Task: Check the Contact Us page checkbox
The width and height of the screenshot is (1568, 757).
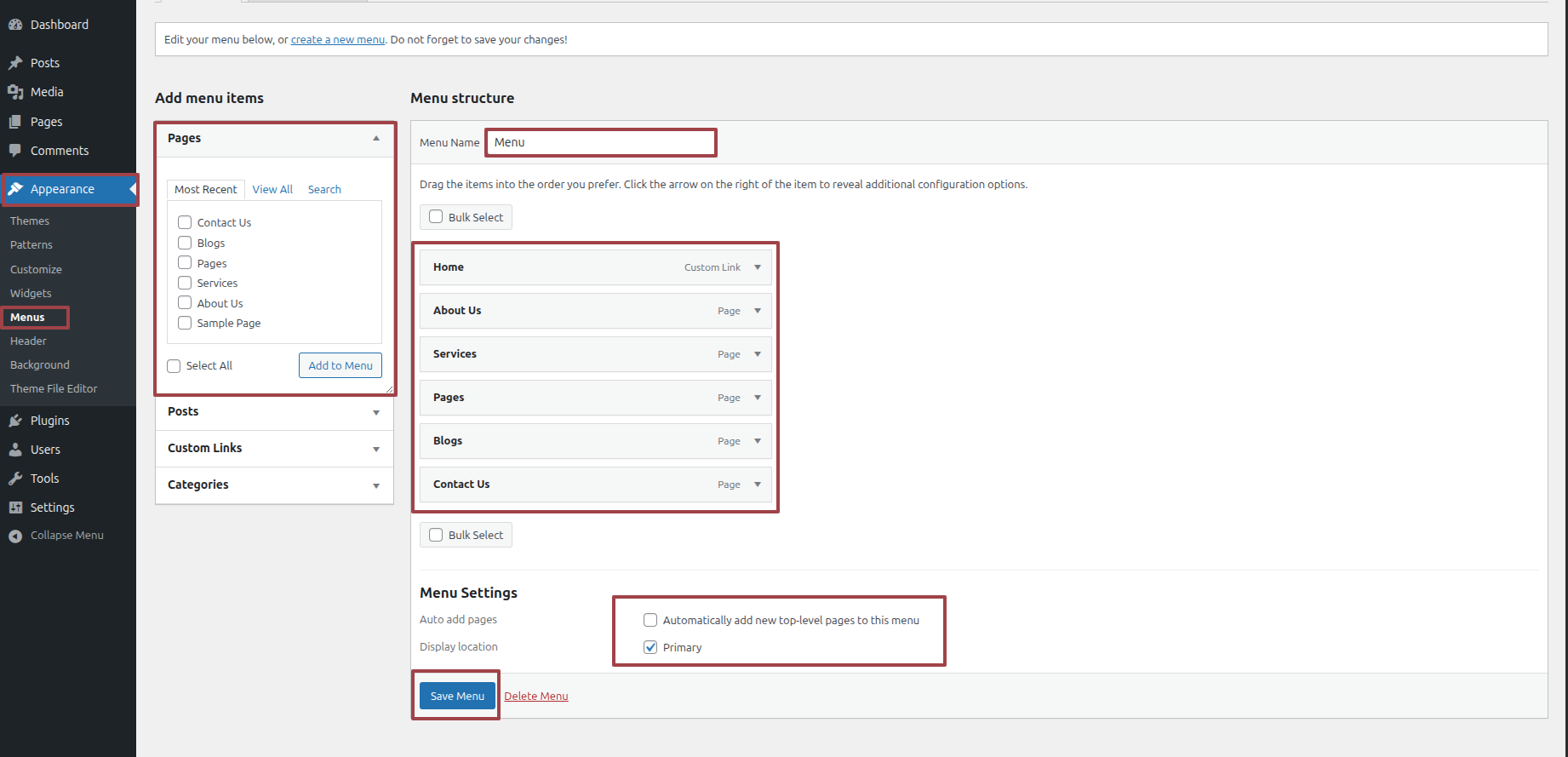Action: click(x=185, y=222)
